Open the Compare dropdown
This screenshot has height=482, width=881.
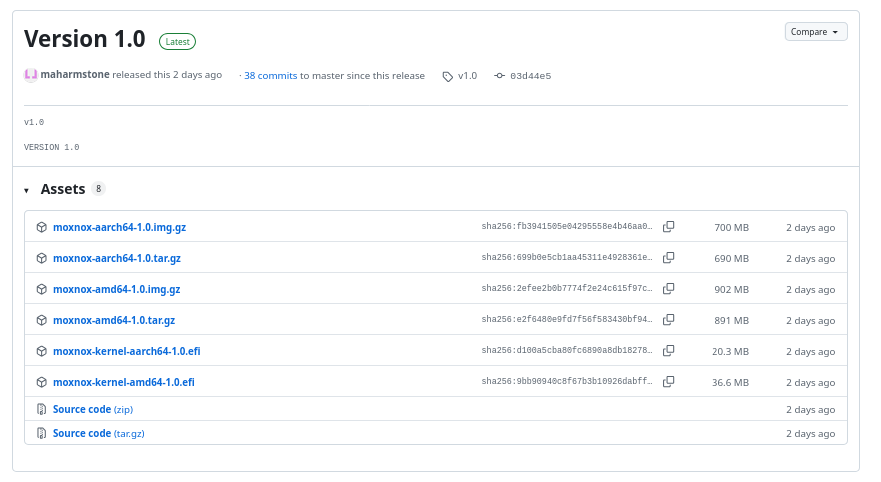816,32
